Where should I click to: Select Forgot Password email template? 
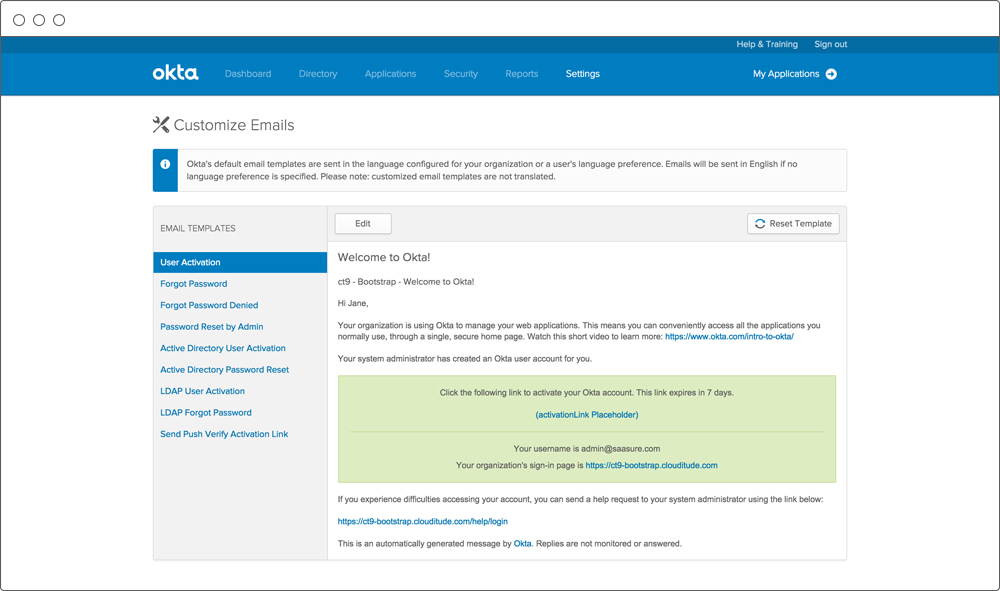click(x=194, y=284)
